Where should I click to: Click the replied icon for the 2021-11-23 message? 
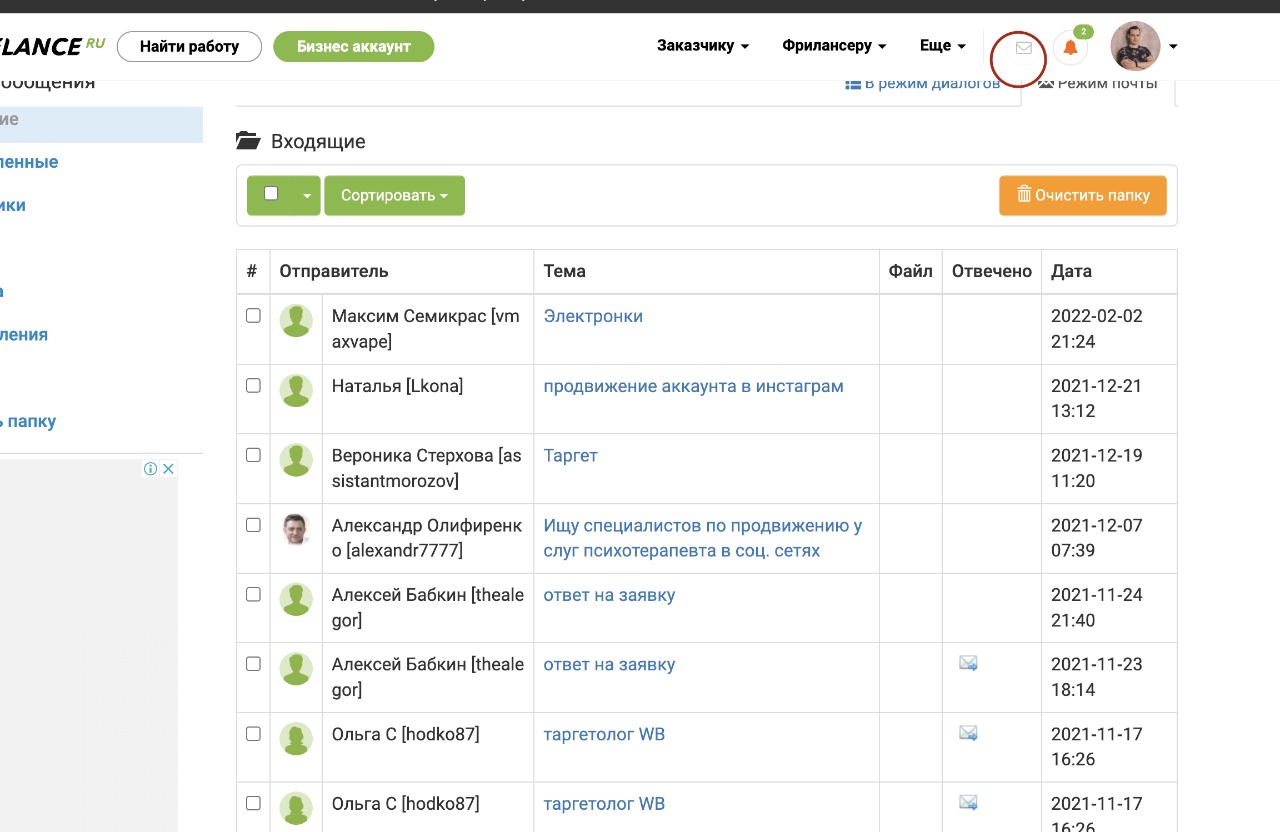pyautogui.click(x=968, y=664)
